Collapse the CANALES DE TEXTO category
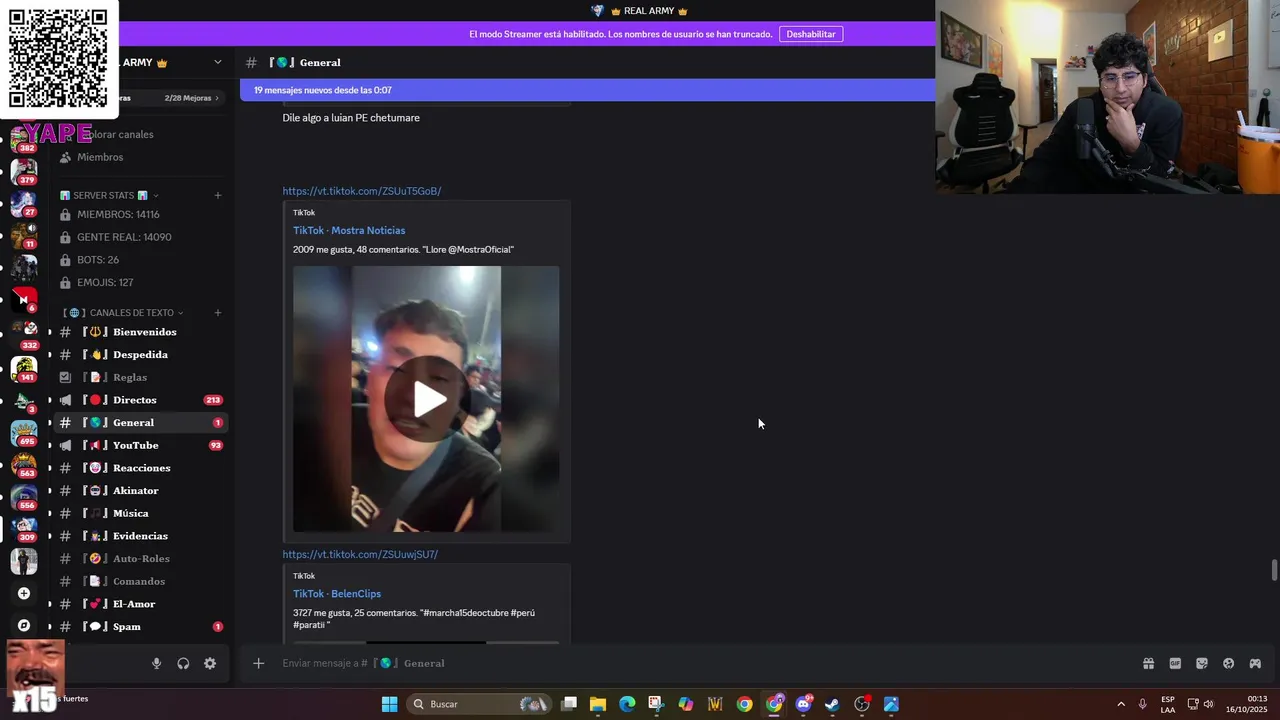1280x720 pixels. [x=180, y=313]
